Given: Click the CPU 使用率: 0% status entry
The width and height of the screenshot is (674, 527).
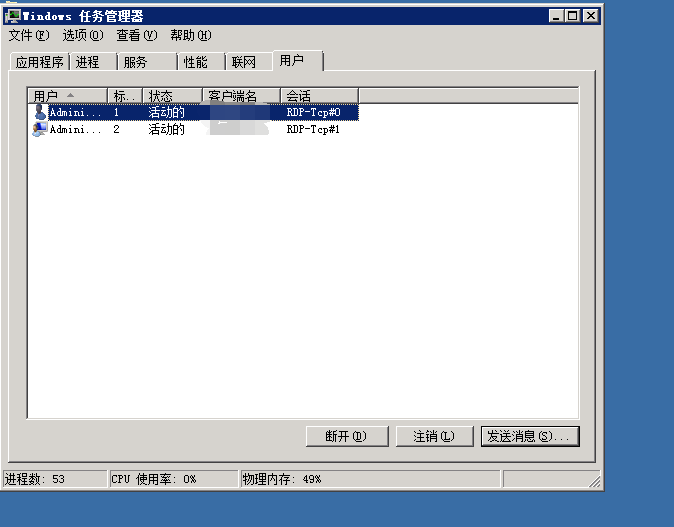Looking at the screenshot, I should 174,479.
